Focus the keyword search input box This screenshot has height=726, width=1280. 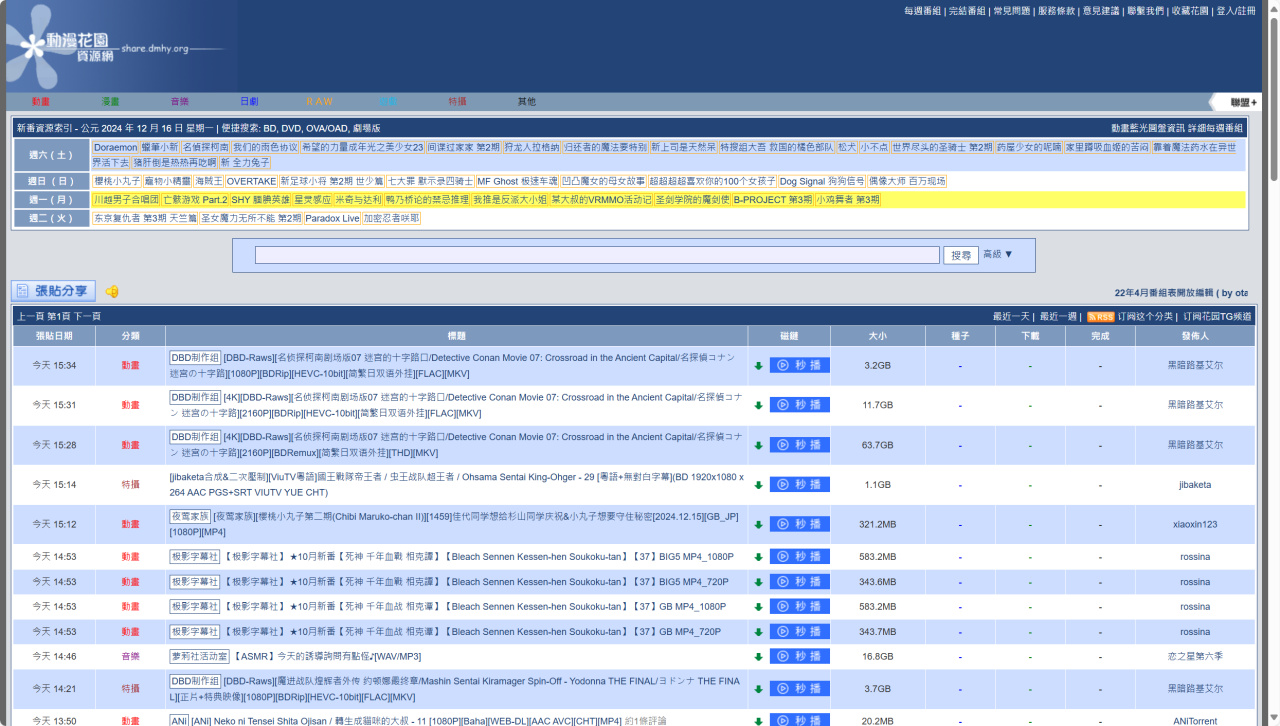(x=597, y=255)
